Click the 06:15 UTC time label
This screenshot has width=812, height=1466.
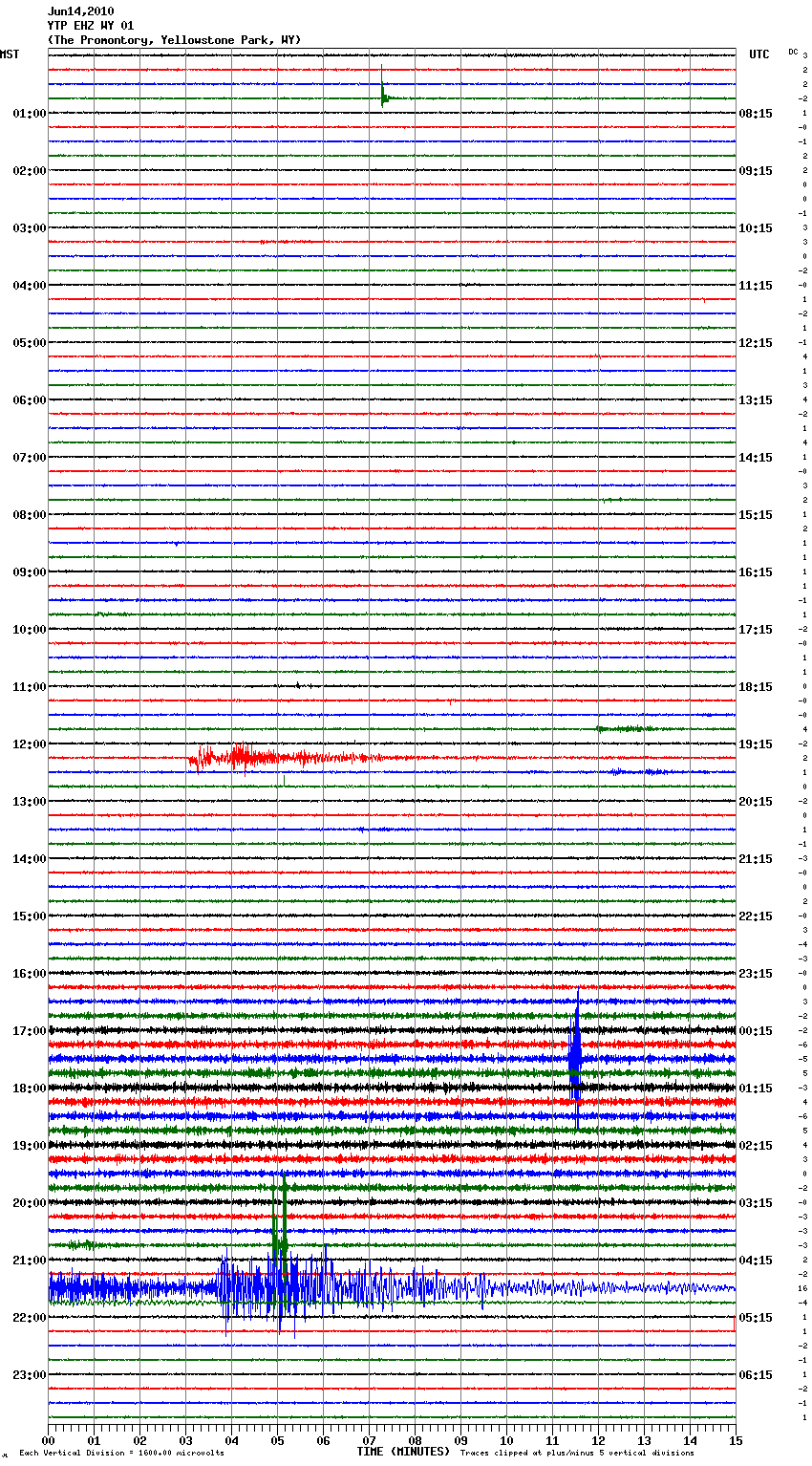pos(756,1375)
